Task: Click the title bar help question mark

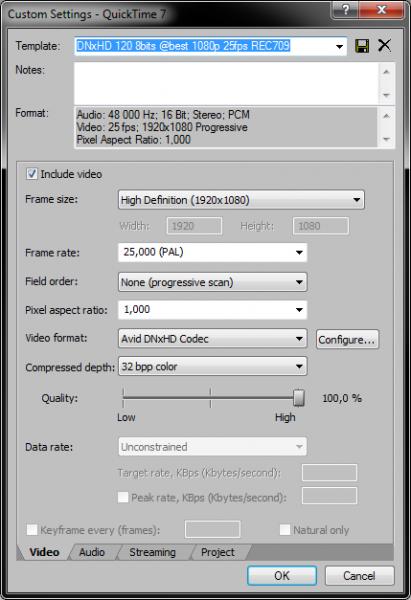Action: pyautogui.click(x=345, y=9)
